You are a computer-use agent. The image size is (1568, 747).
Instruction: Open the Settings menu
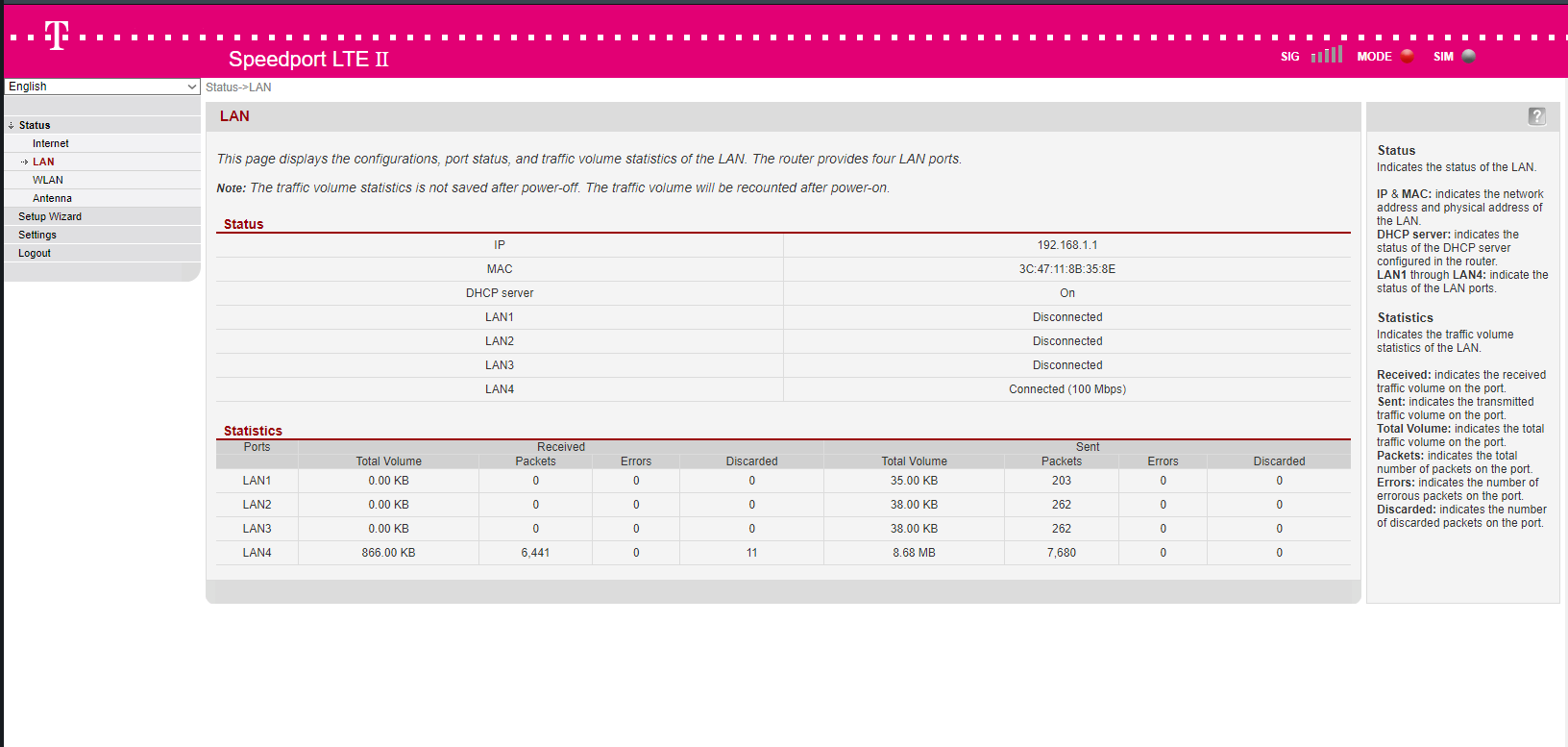pyautogui.click(x=37, y=235)
